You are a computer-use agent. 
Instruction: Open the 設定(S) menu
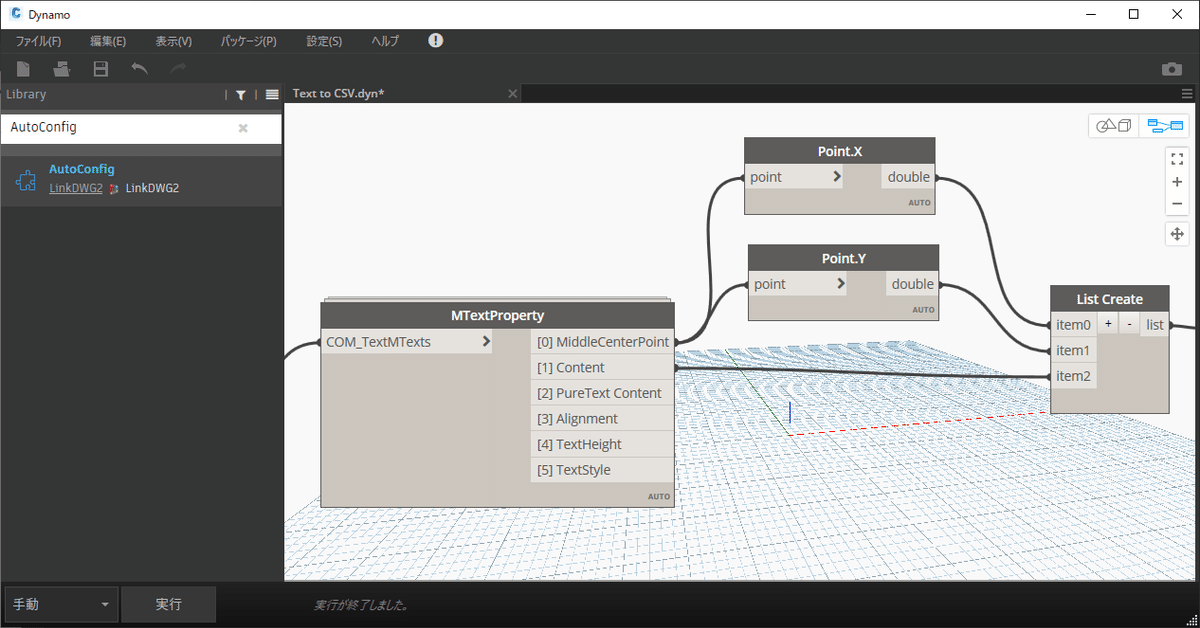click(324, 41)
